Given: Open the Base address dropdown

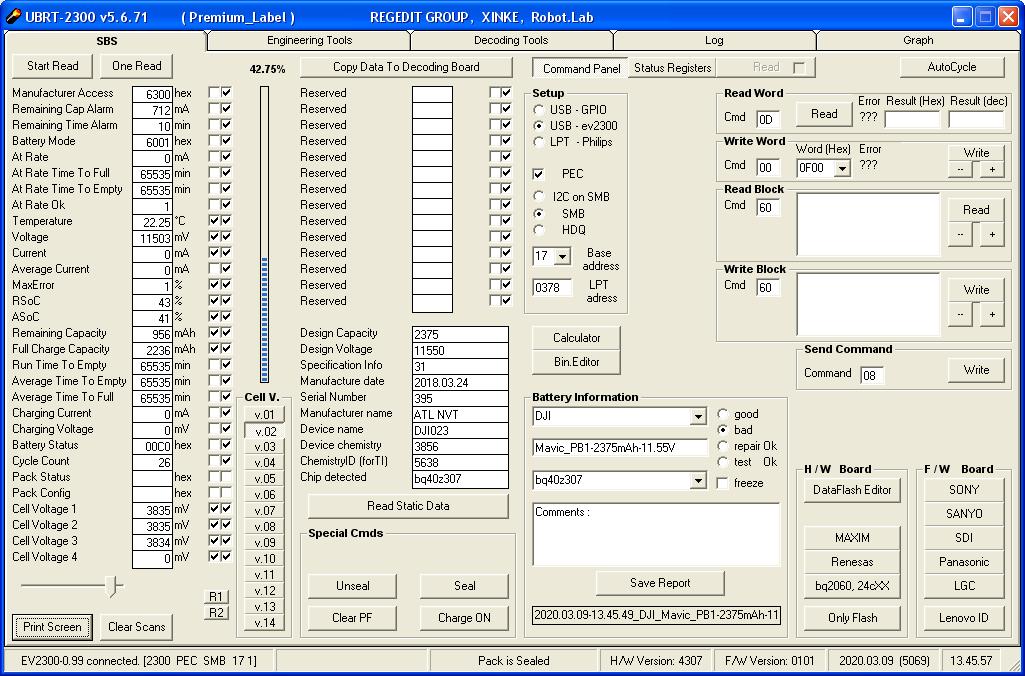Looking at the screenshot, I should click(x=562, y=256).
